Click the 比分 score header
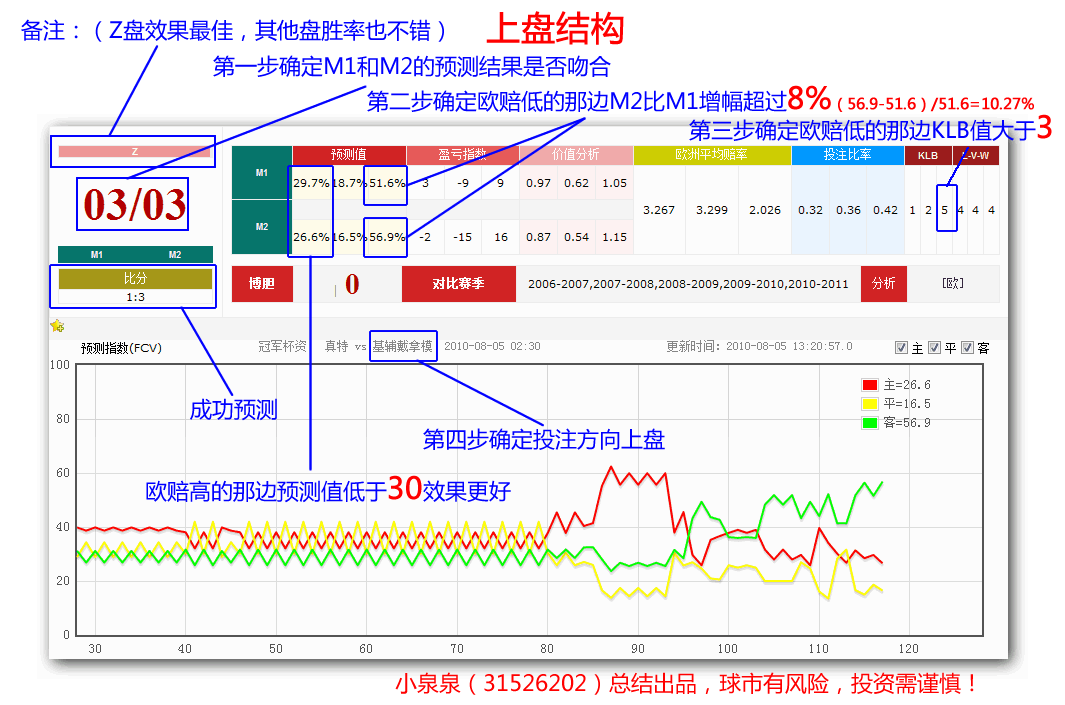The width and height of the screenshot is (1065, 705). coord(135,278)
